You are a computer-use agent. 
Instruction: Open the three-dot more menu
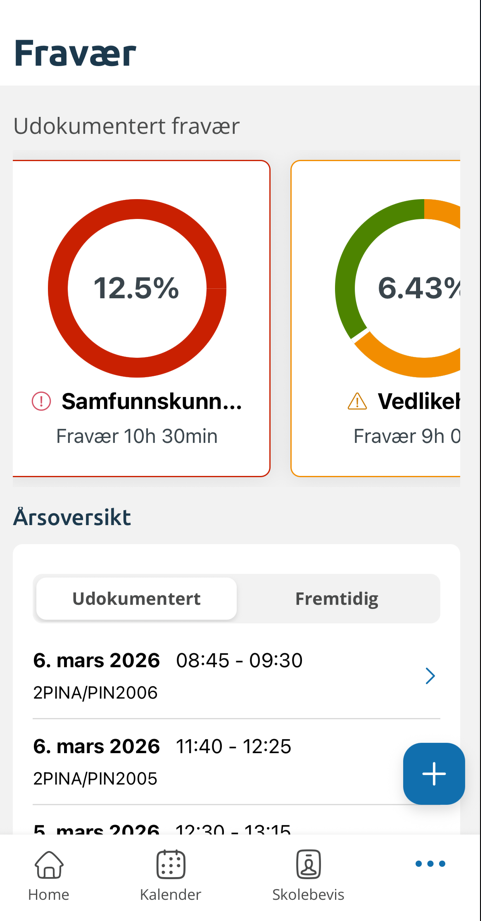click(x=430, y=863)
